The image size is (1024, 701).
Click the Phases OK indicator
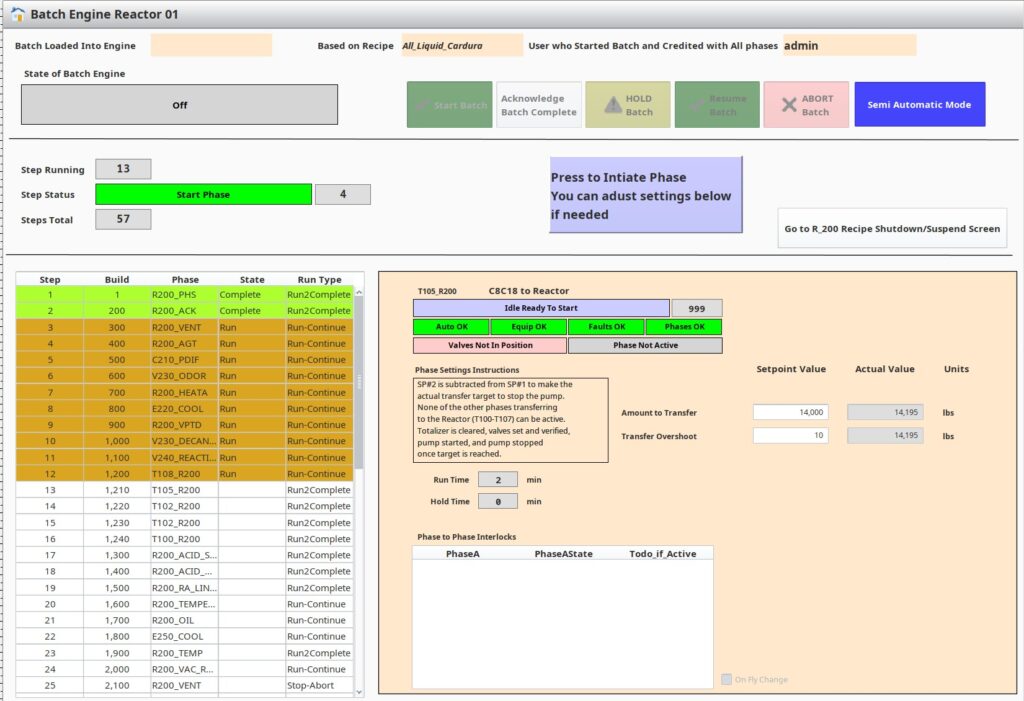[684, 326]
